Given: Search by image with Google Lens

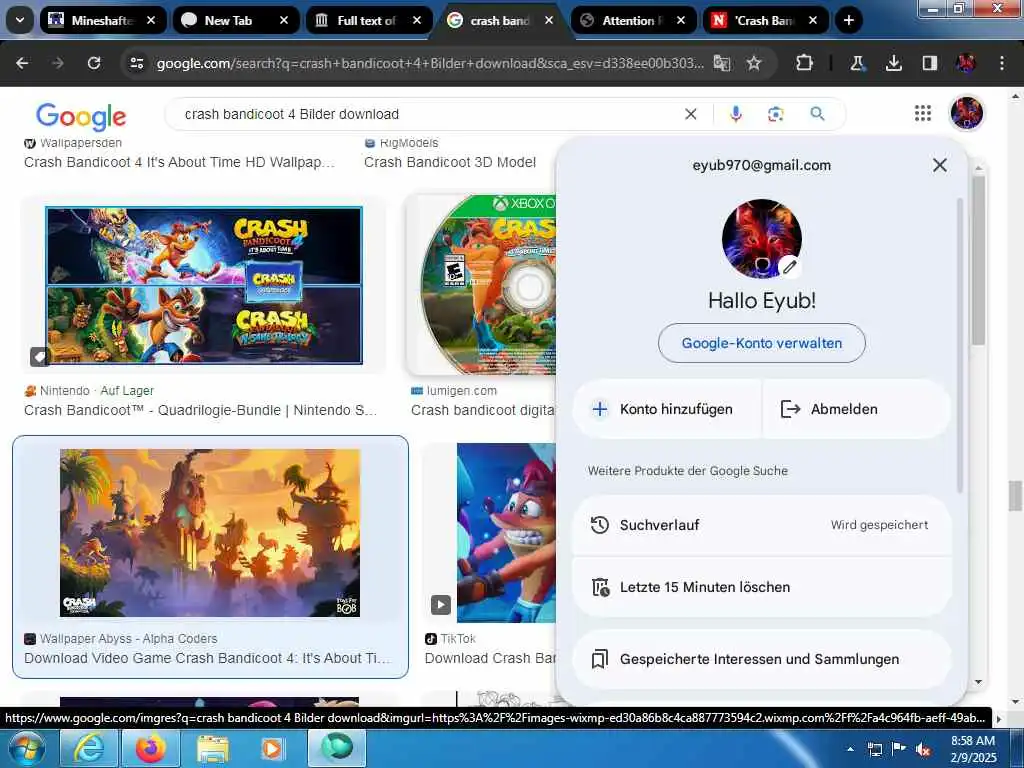Looking at the screenshot, I should pos(776,114).
